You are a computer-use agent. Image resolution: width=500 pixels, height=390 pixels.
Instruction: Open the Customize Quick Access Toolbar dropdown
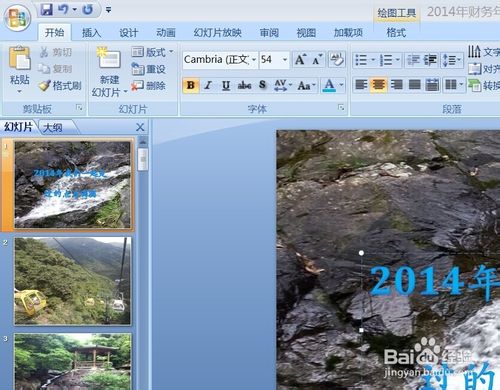pos(109,10)
